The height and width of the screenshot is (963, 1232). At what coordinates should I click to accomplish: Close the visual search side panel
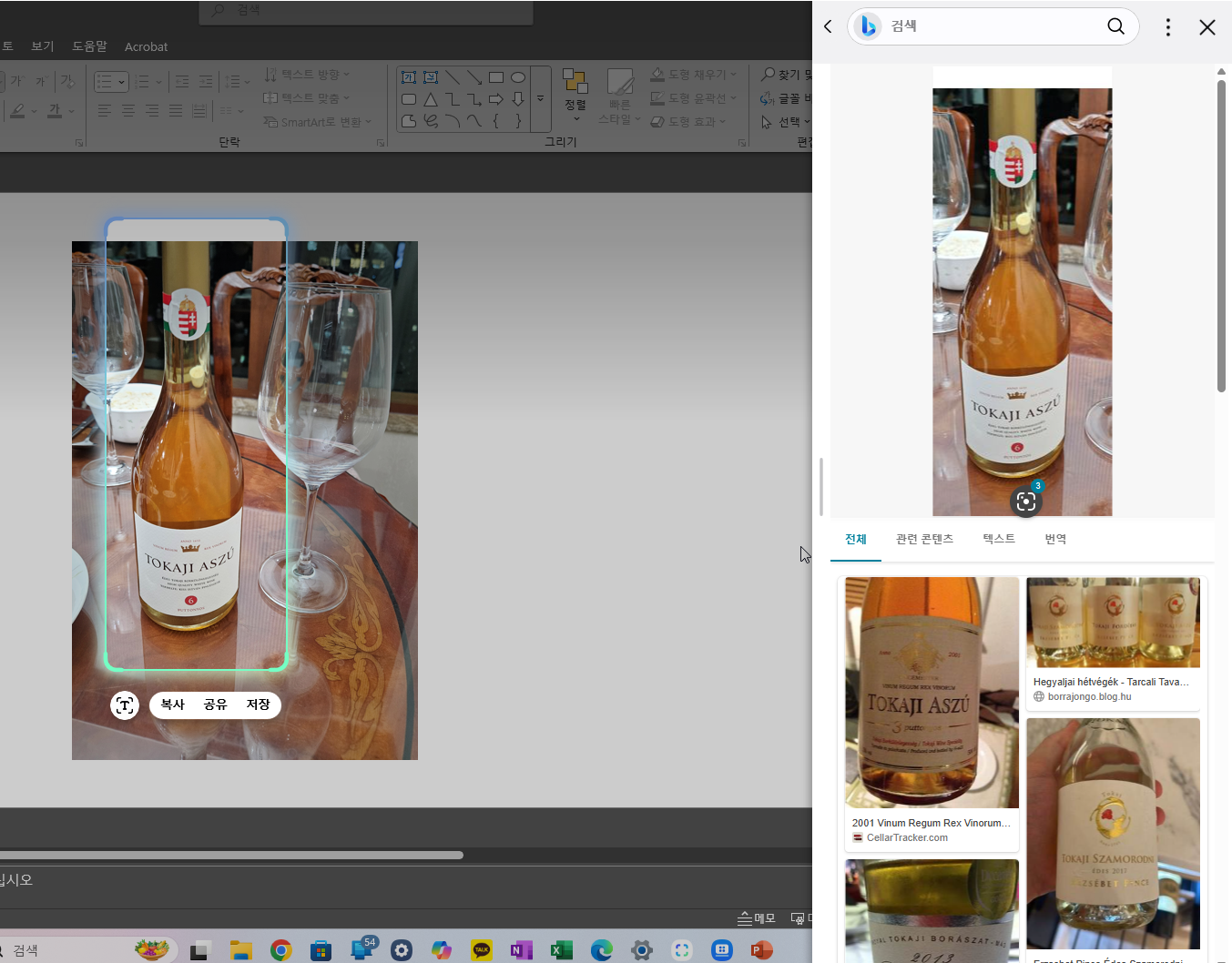pos(1207,27)
